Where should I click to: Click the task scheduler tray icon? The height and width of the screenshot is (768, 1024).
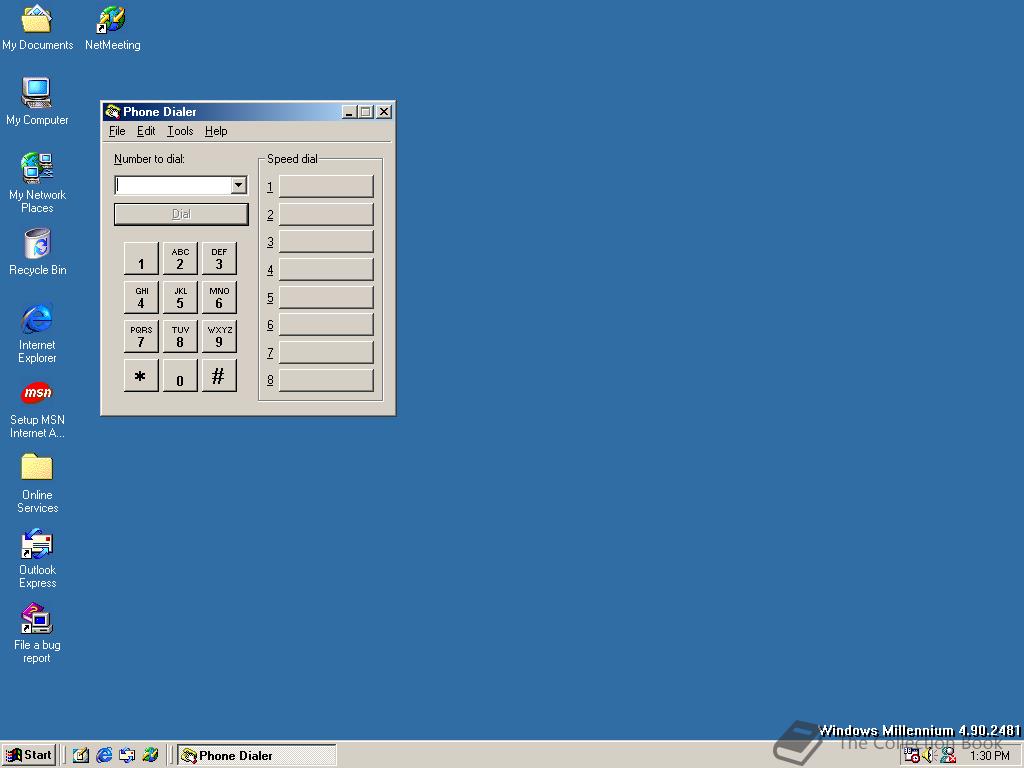[912, 756]
